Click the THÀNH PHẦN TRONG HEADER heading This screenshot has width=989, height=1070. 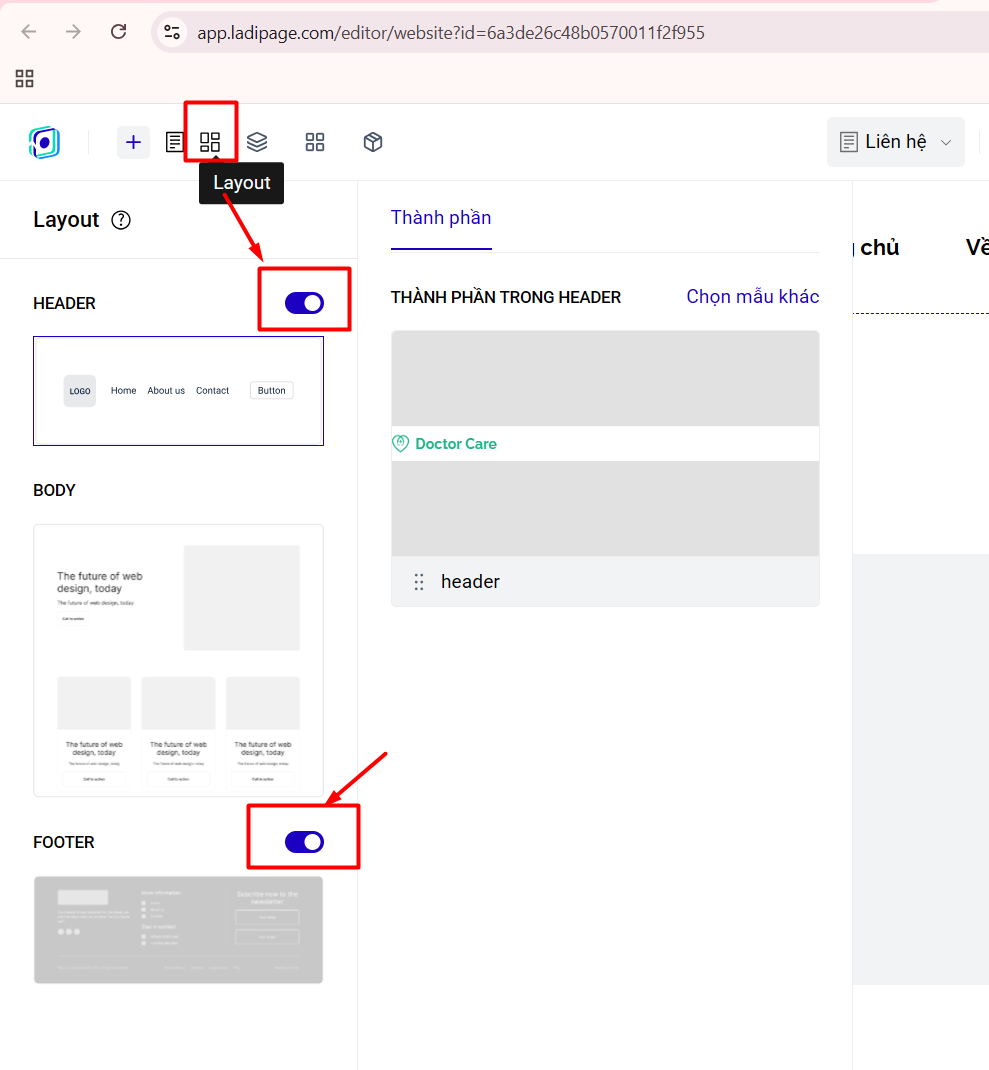pyautogui.click(x=506, y=298)
